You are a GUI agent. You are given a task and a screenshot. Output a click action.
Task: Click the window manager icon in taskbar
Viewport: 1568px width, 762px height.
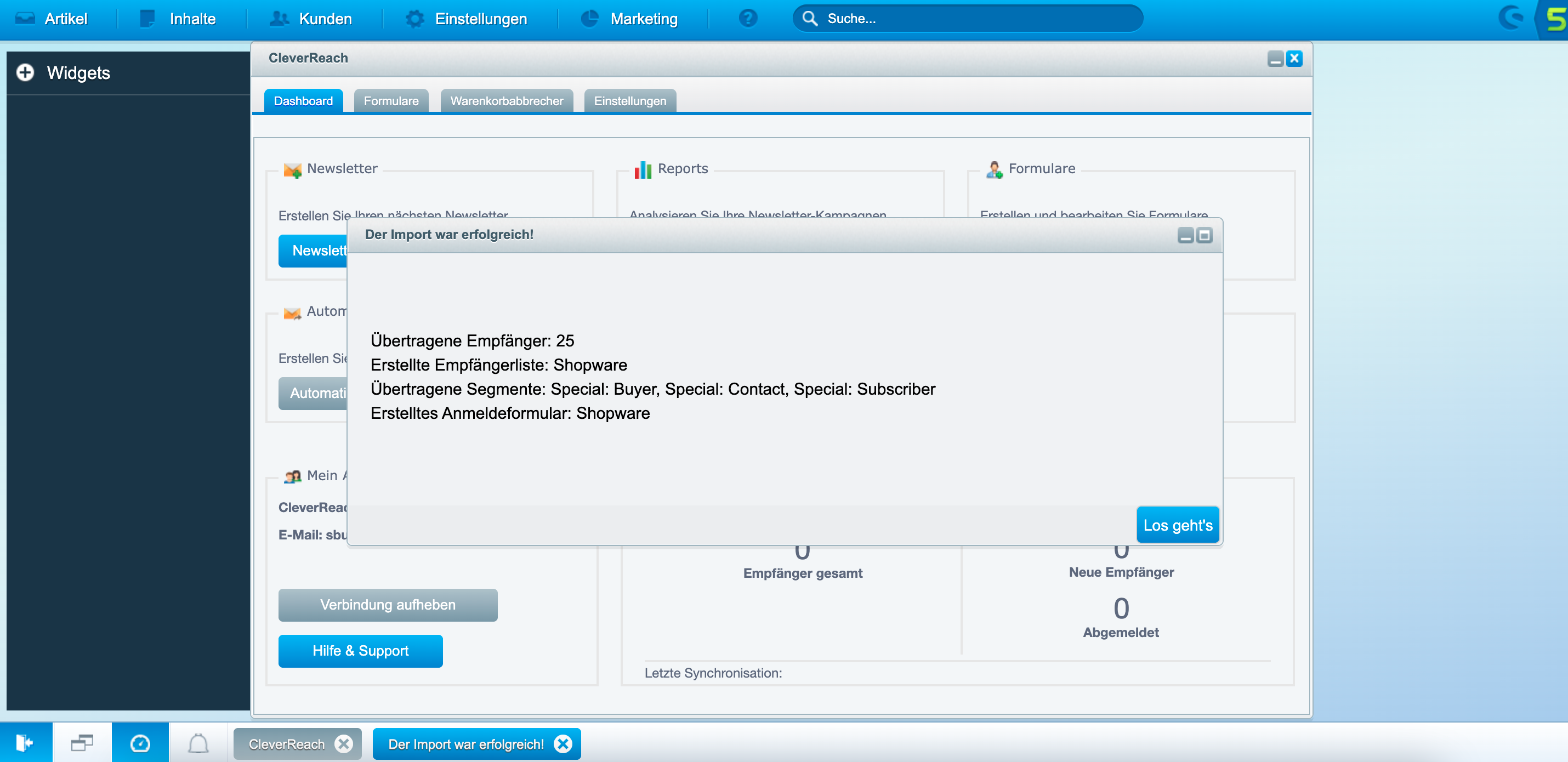[82, 742]
